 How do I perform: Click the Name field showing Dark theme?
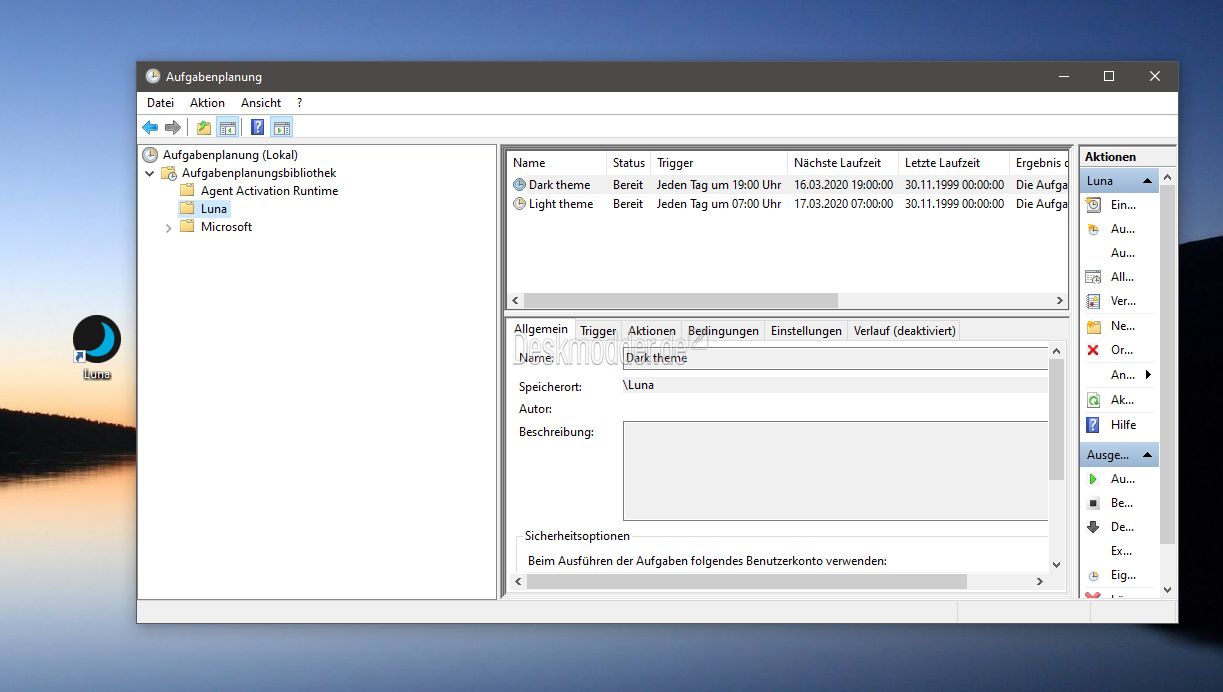[x=834, y=358]
